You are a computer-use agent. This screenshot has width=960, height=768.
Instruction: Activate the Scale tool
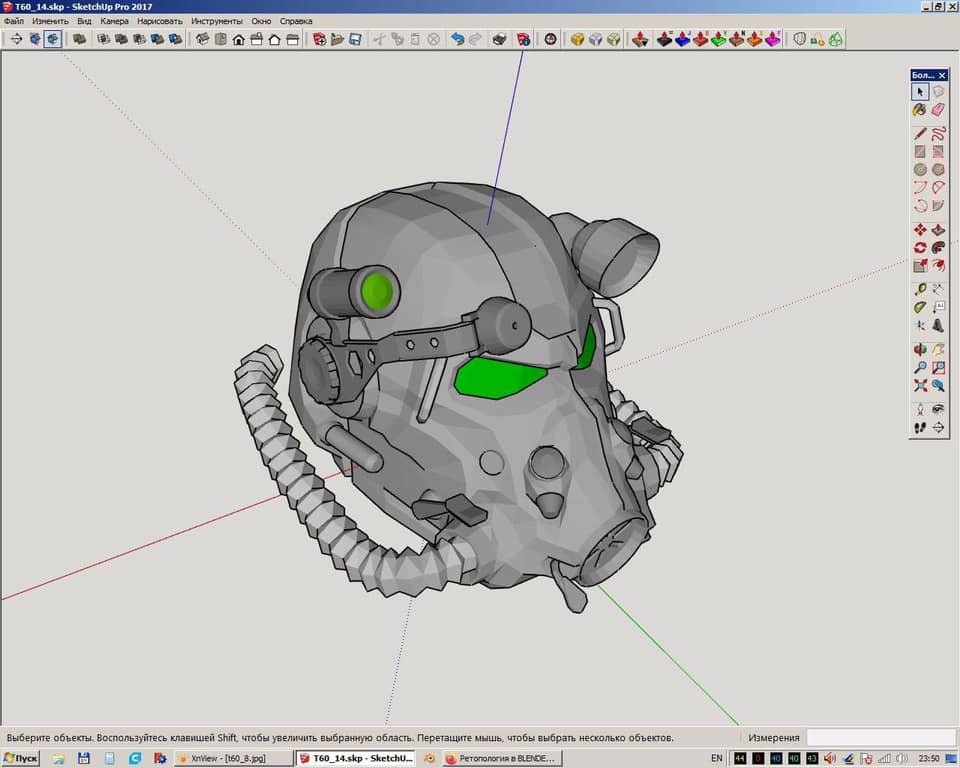920,265
